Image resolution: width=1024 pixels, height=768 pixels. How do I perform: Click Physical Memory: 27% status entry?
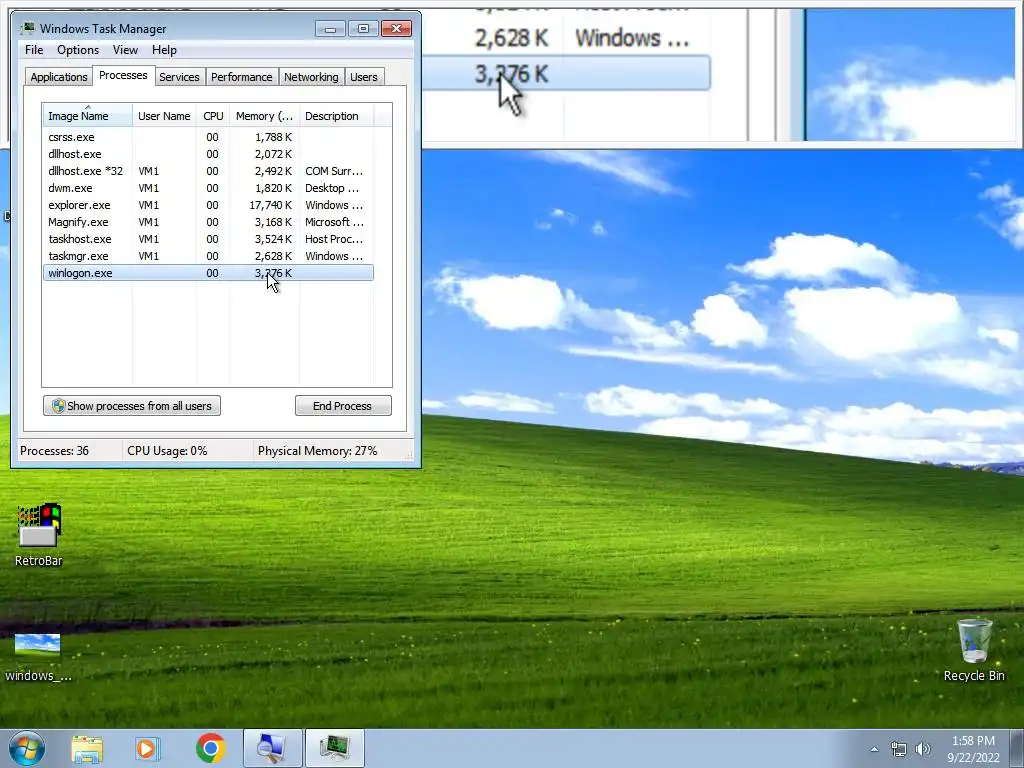coord(317,451)
